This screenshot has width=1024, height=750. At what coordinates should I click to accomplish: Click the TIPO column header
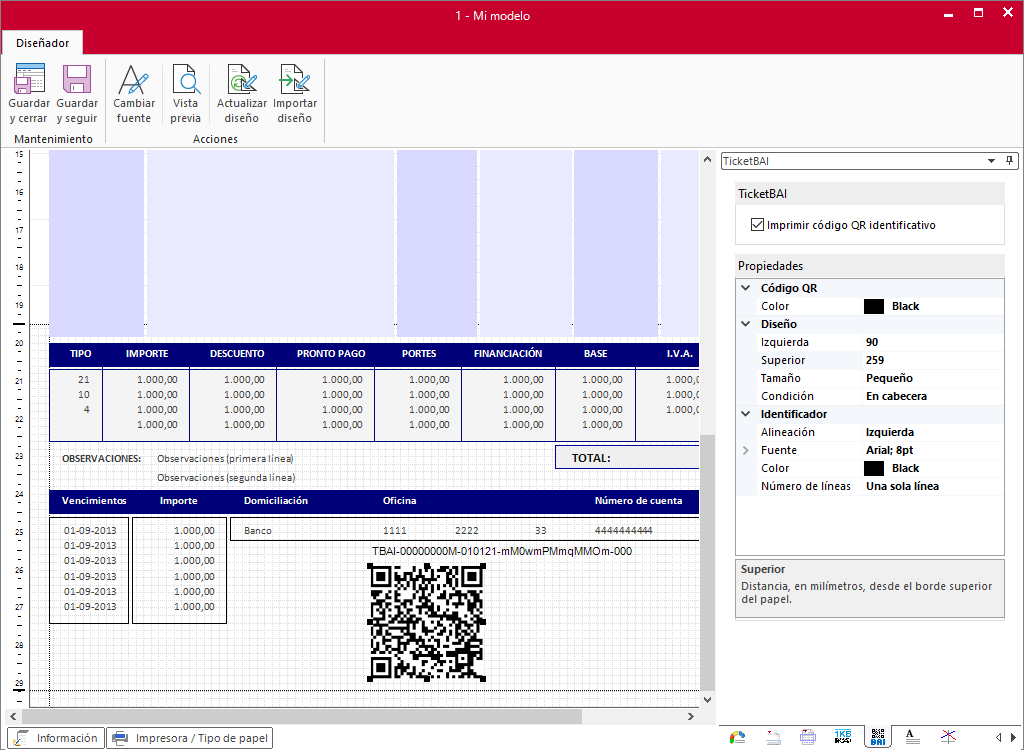80,353
